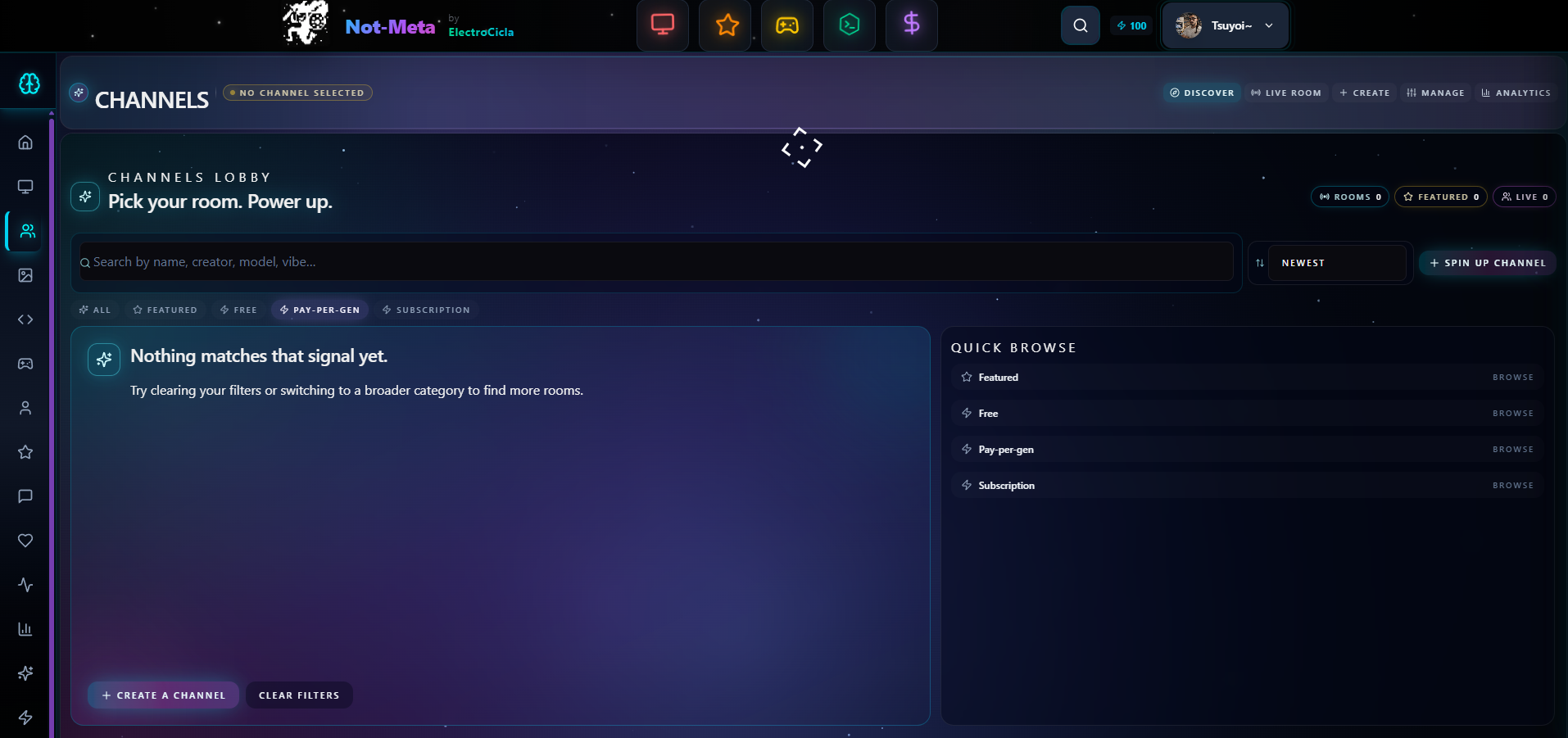Switch to the Live Room tab
Screen dimensions: 1568x738
[x=1286, y=93]
